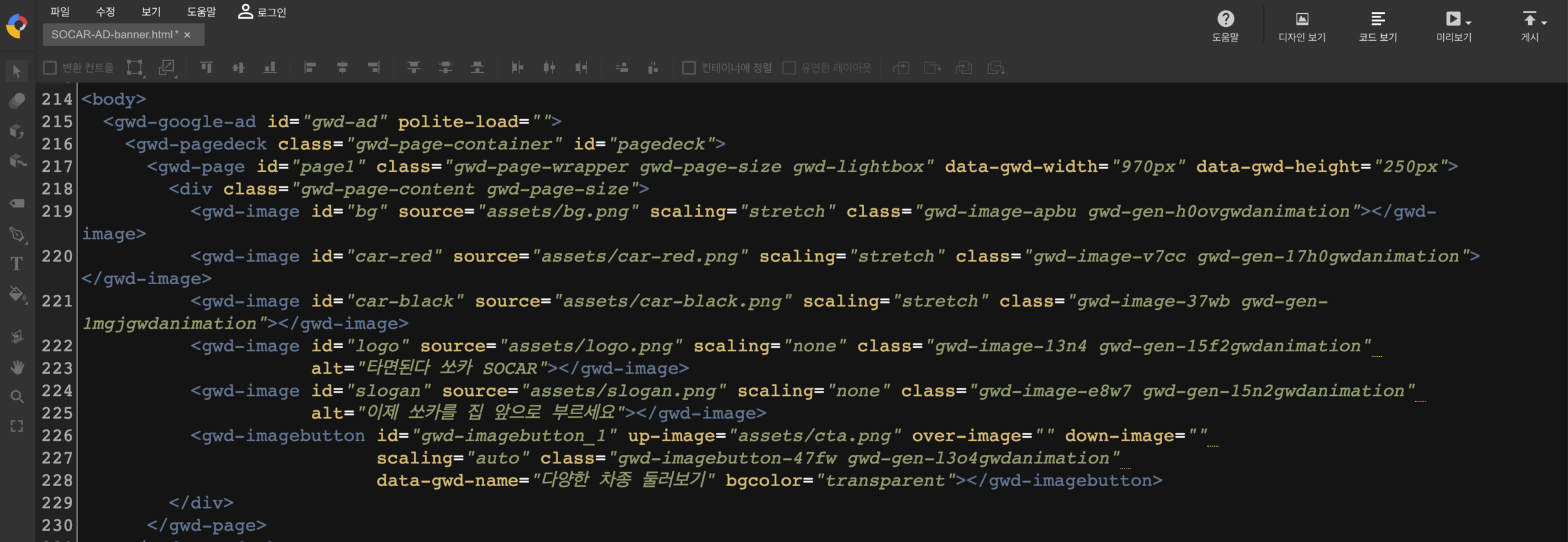Viewport: 1568px width, 542px height.
Task: Close the SOCAR-AD-banner.html tab
Action: pos(187,35)
